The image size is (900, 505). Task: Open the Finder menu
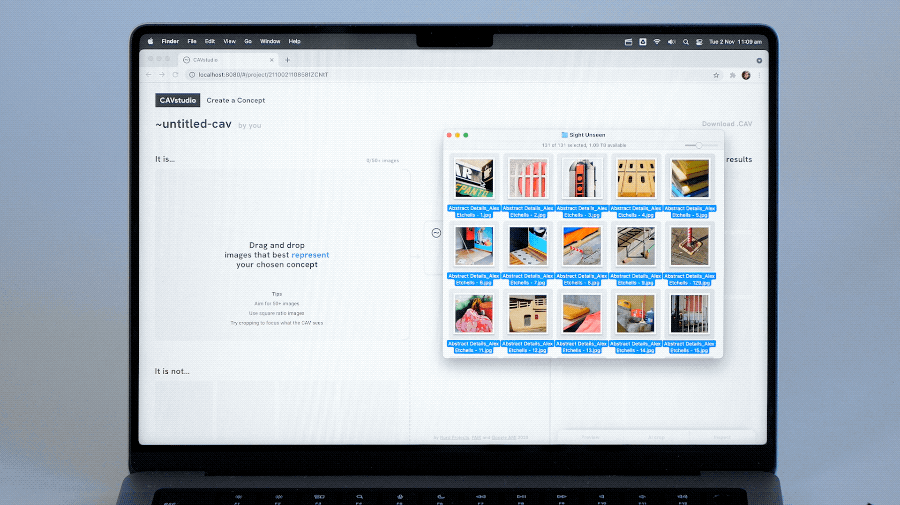[x=170, y=41]
